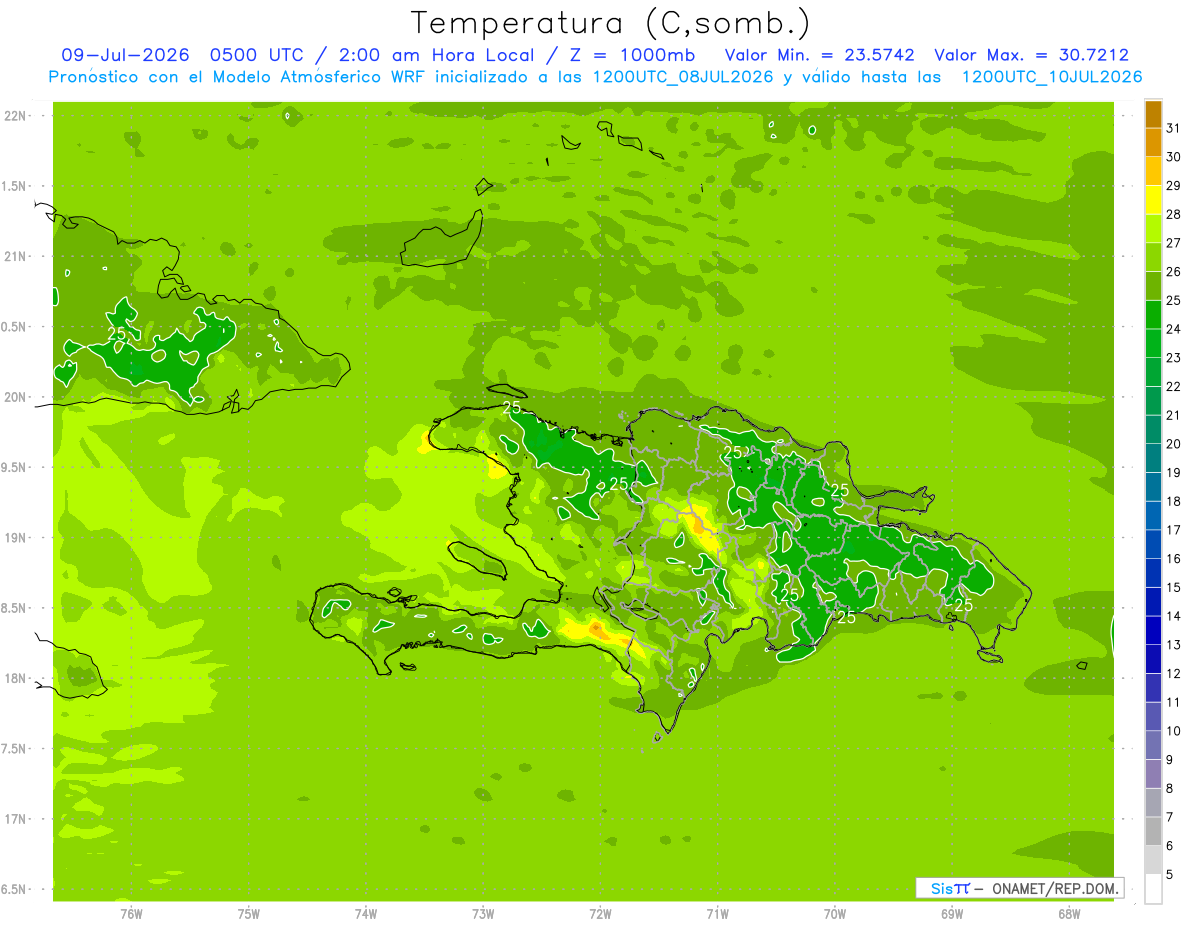Click the title "Temperatura (C,somb.)"
1200x927 pixels.
pos(610,23)
